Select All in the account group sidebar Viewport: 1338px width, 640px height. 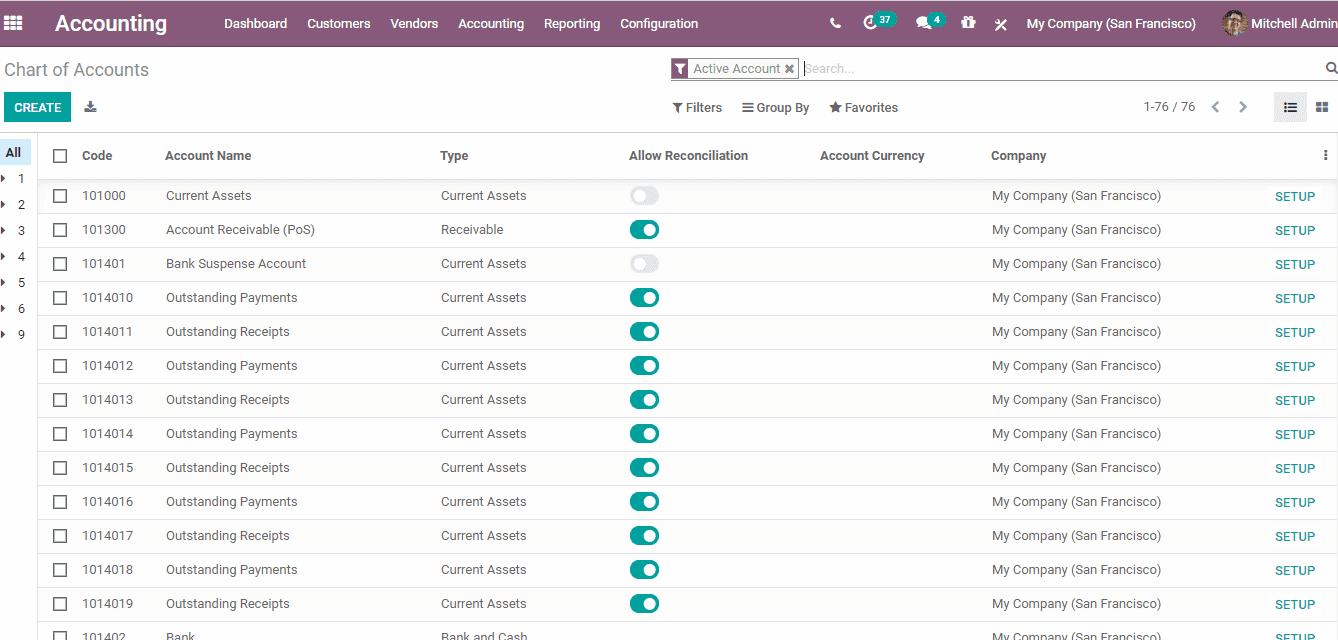14,152
